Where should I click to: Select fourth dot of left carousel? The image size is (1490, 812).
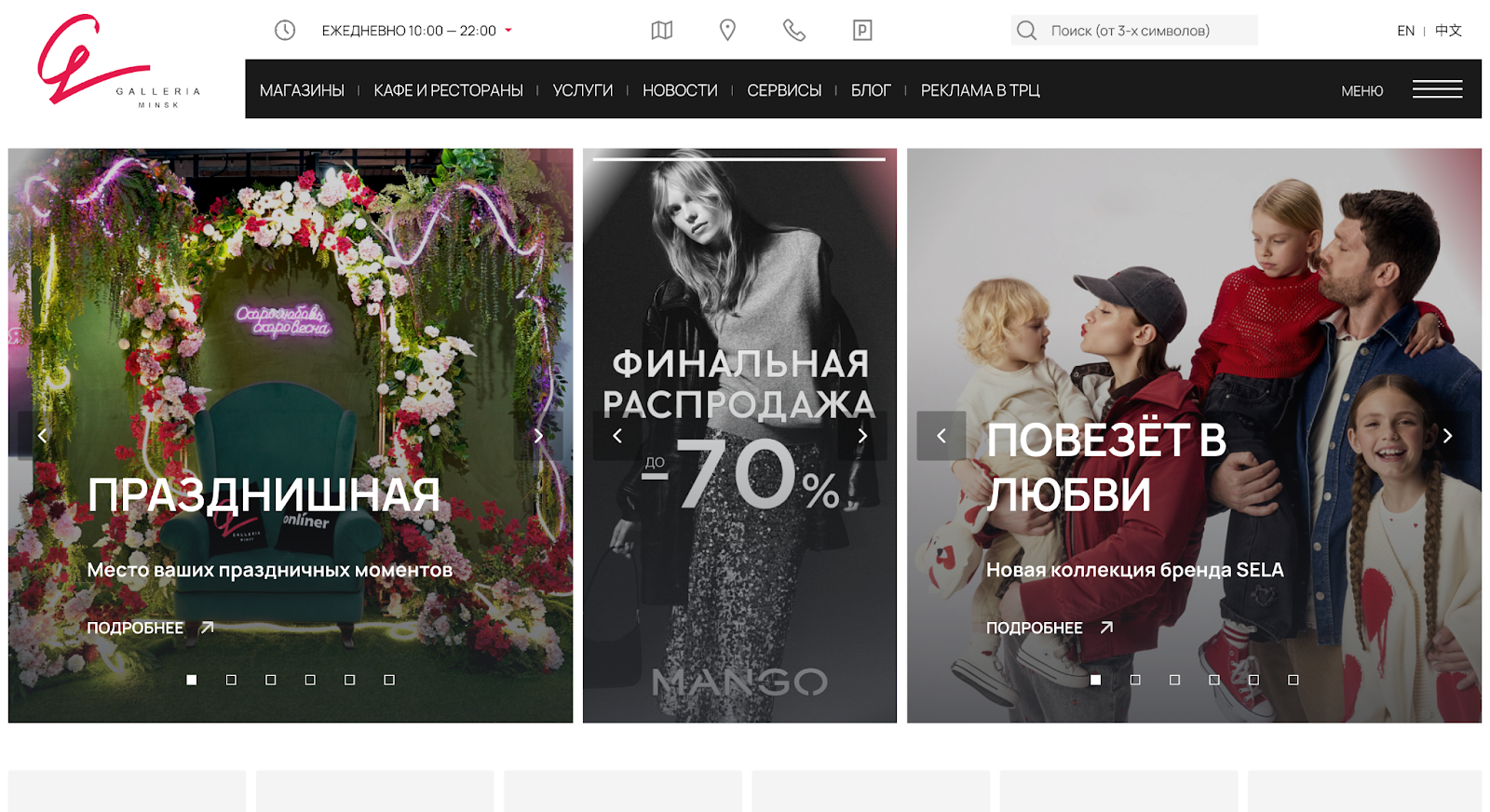310,680
